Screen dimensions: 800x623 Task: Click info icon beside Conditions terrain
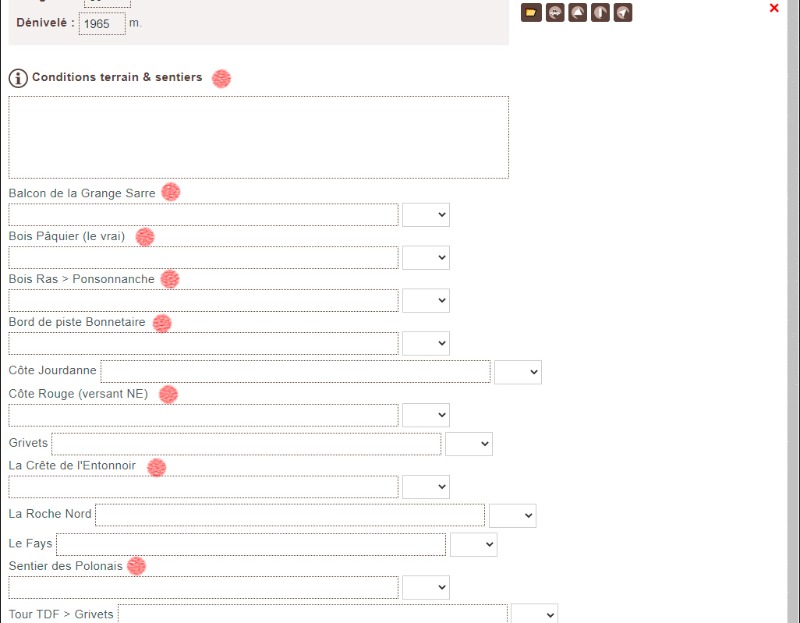click(18, 78)
